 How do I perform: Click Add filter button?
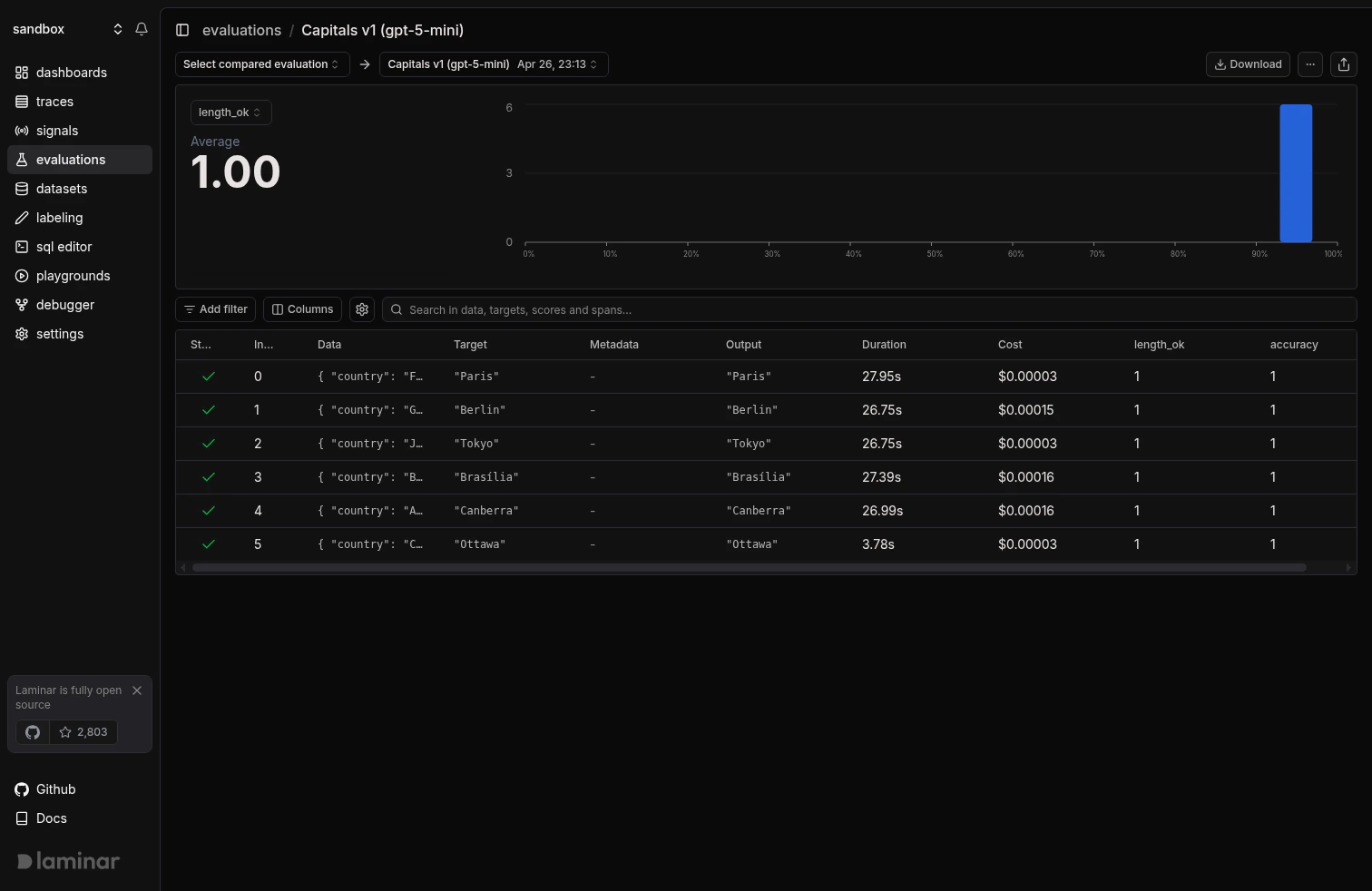[x=216, y=309]
